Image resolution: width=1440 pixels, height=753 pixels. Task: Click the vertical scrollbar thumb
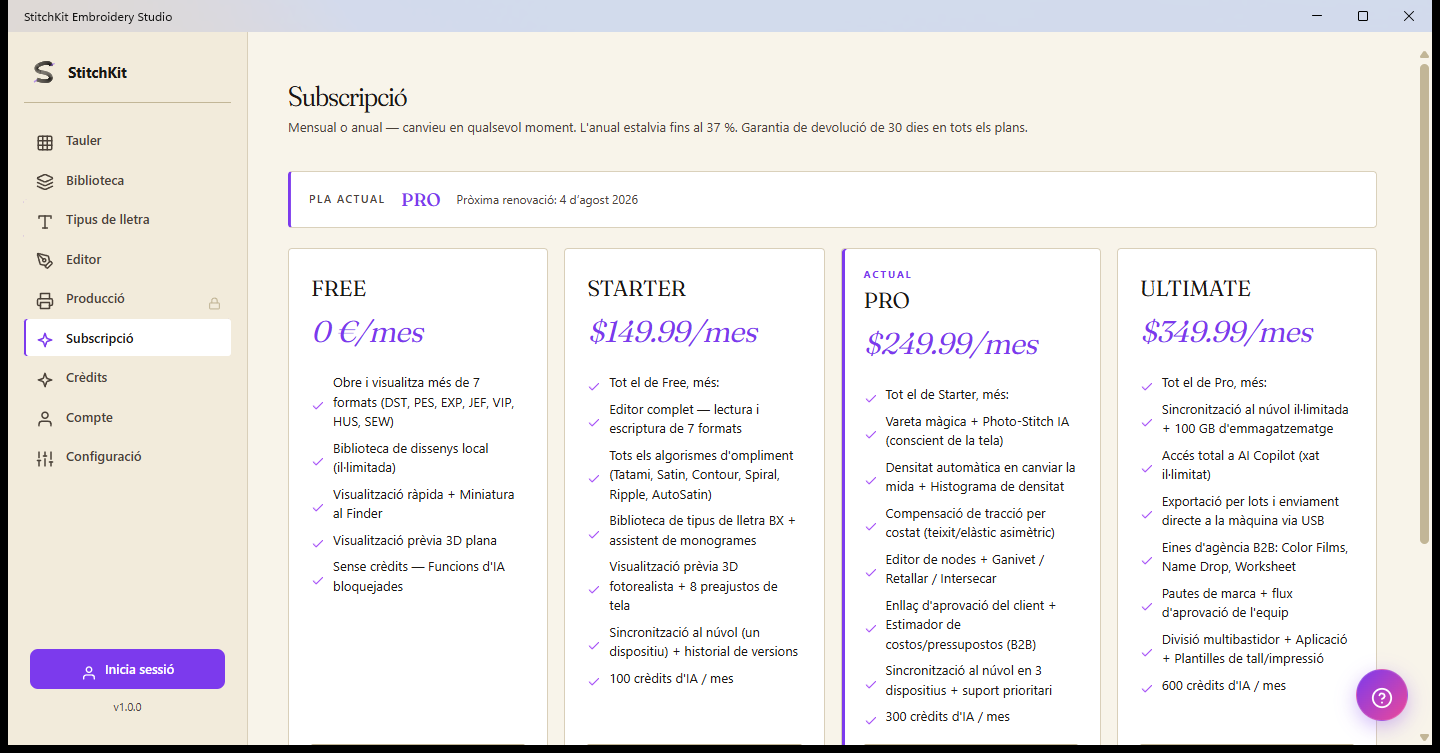[x=1425, y=304]
